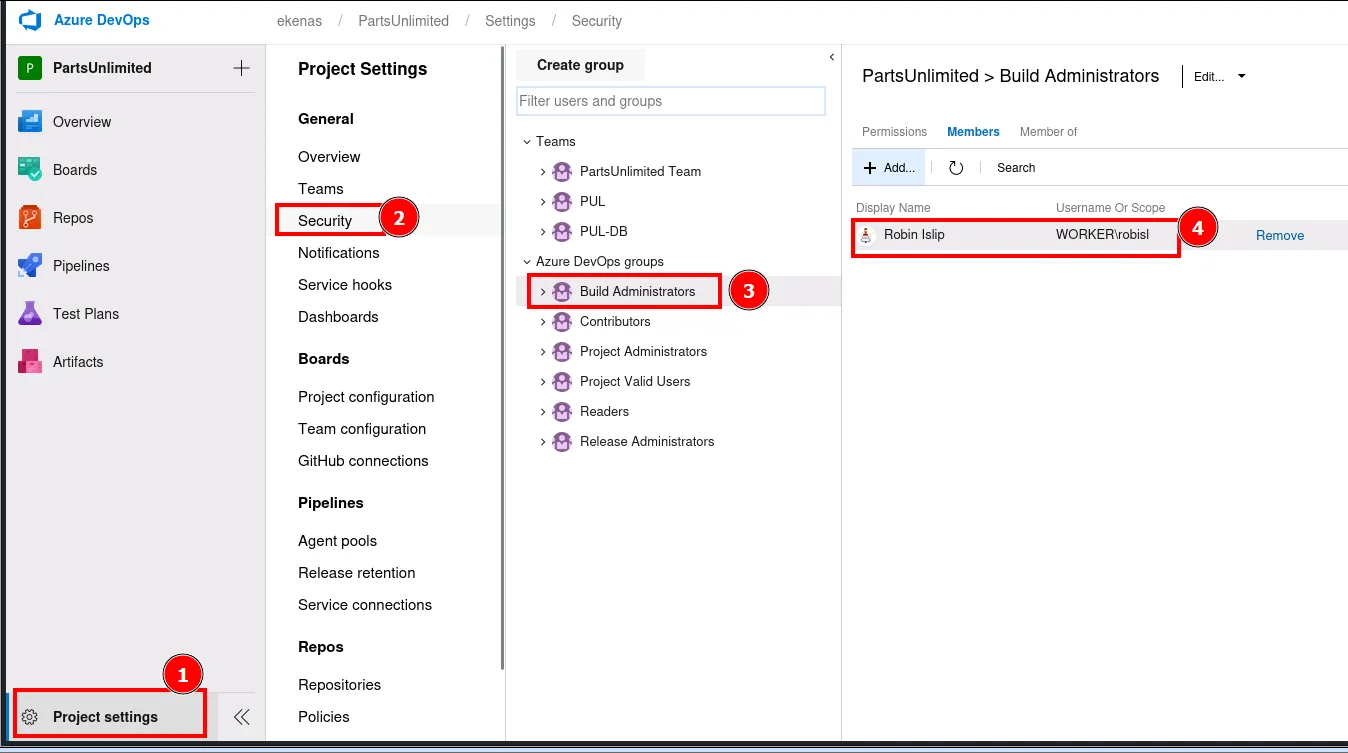Screen dimensions: 1348x753
Task: Click the plus icon beside PartsUnlimited
Action: point(241,68)
